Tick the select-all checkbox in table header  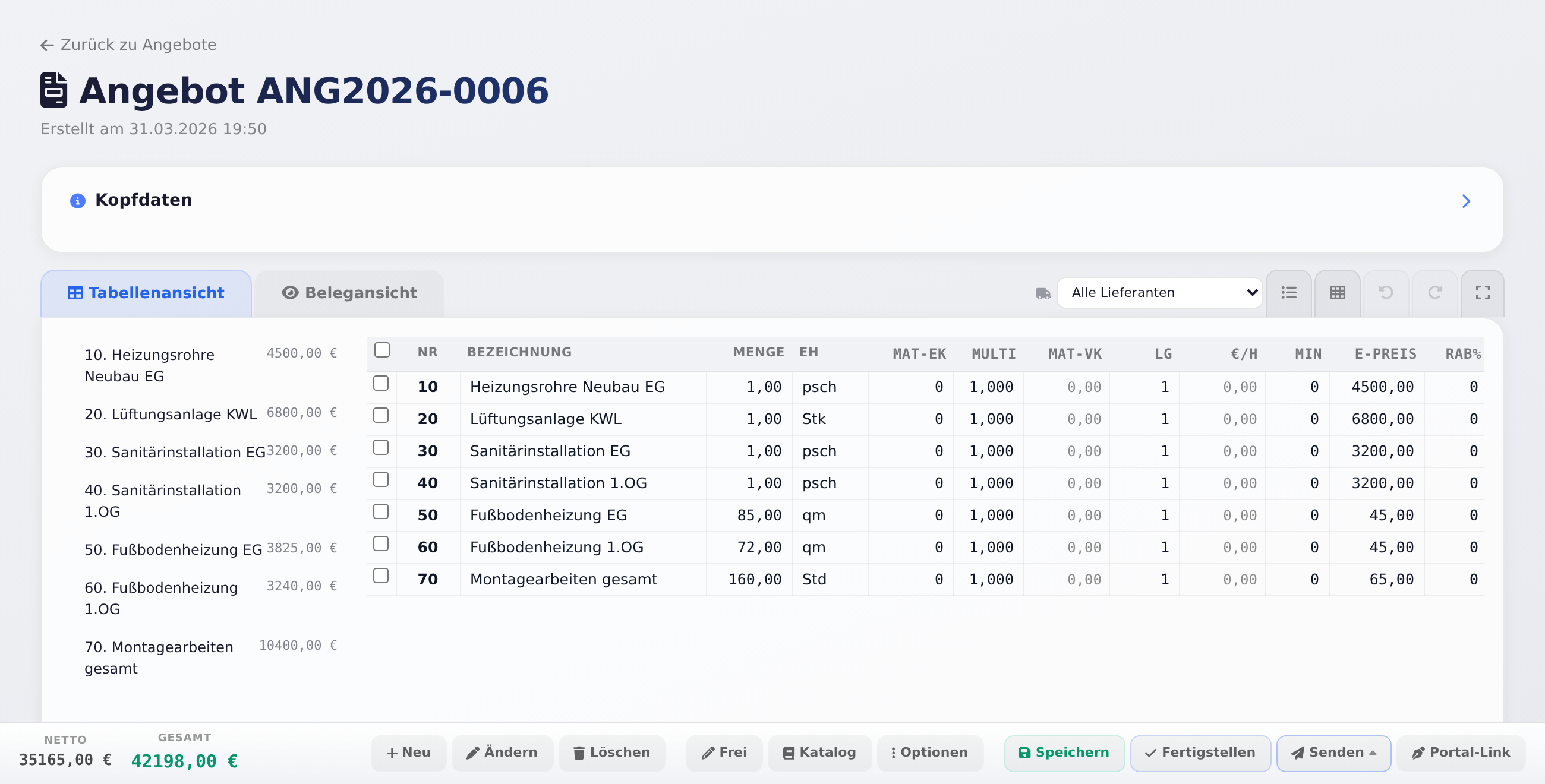pos(382,350)
